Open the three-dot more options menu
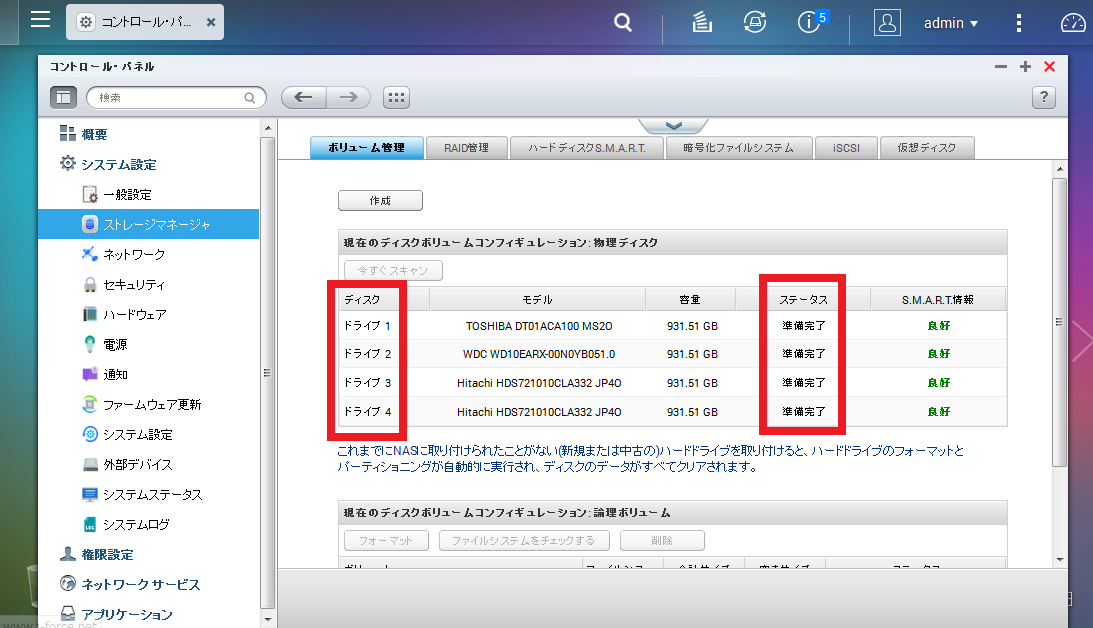 click(x=1018, y=23)
